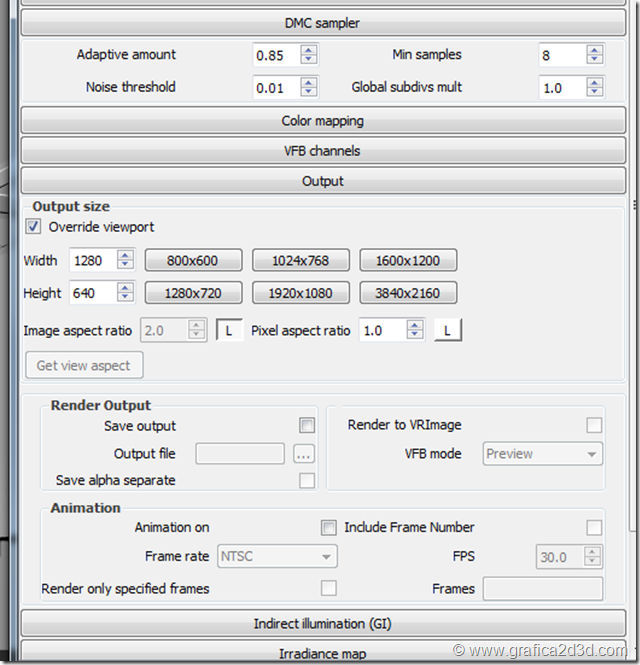Image resolution: width=640 pixels, height=665 pixels.
Task: Choose the 1280x720 resolution preset
Action: click(193, 293)
